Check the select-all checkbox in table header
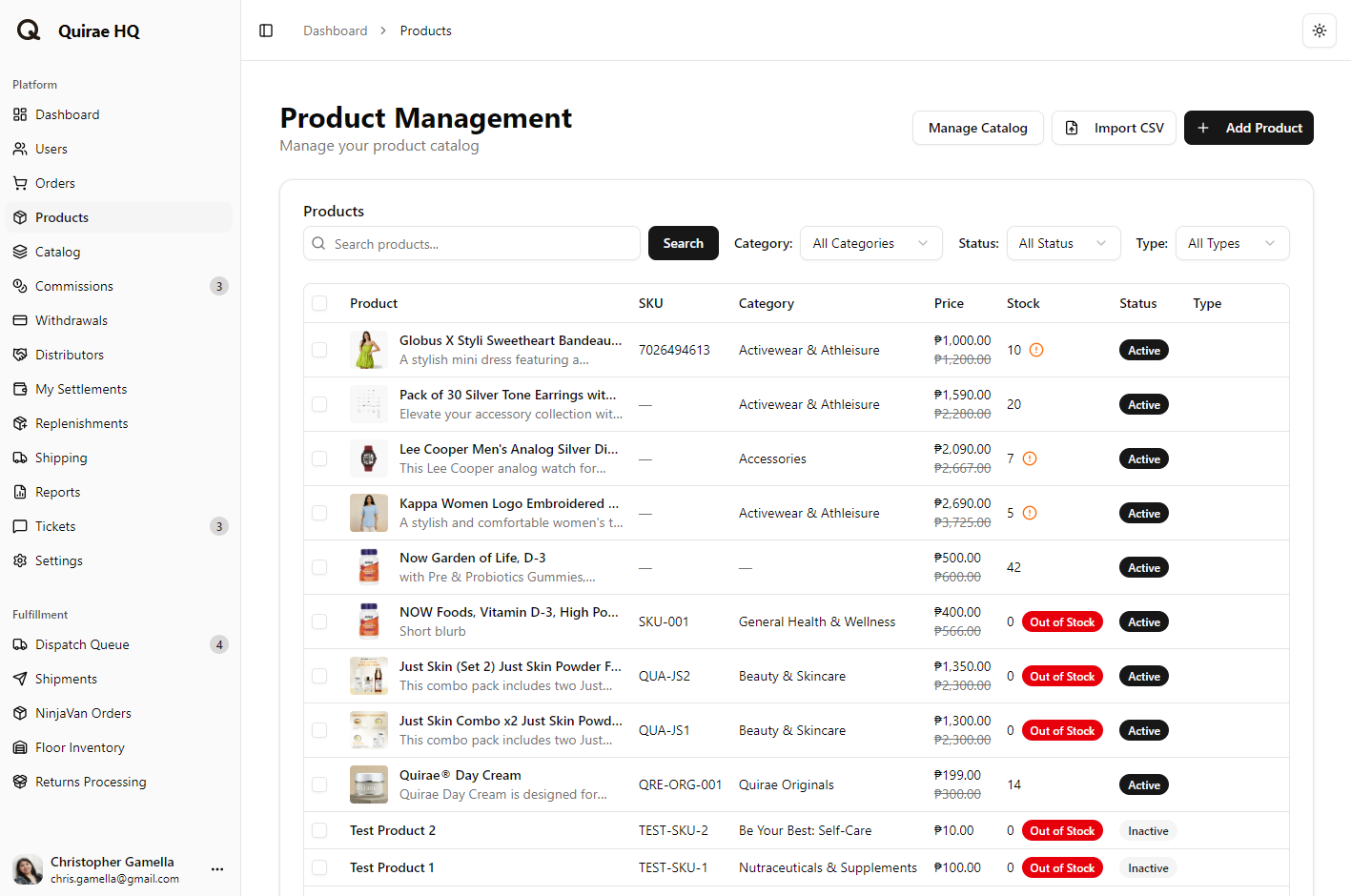 tap(319, 303)
